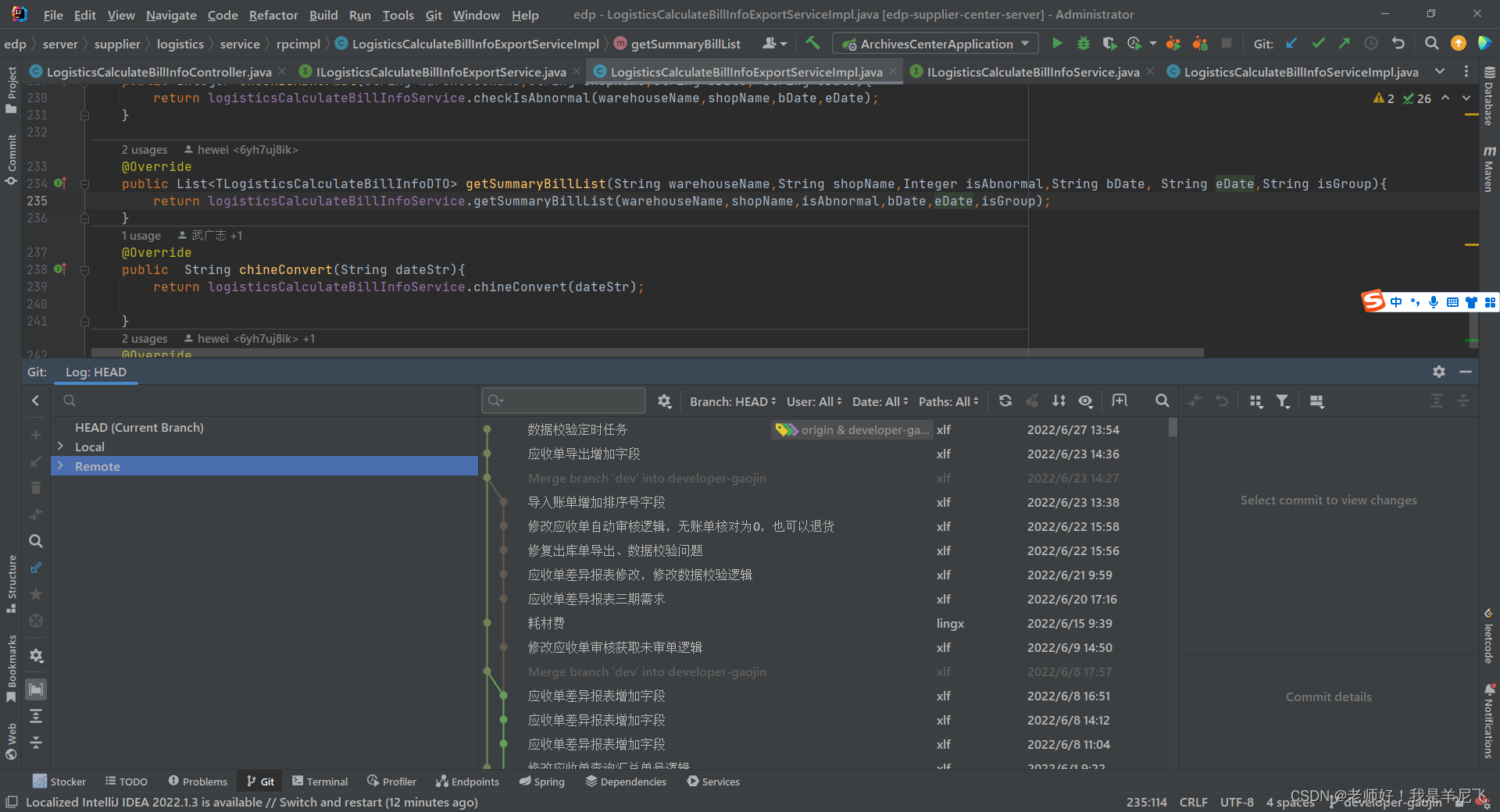Open the Problems tool window tab
Viewport: 1500px width, 812px height.
point(198,782)
